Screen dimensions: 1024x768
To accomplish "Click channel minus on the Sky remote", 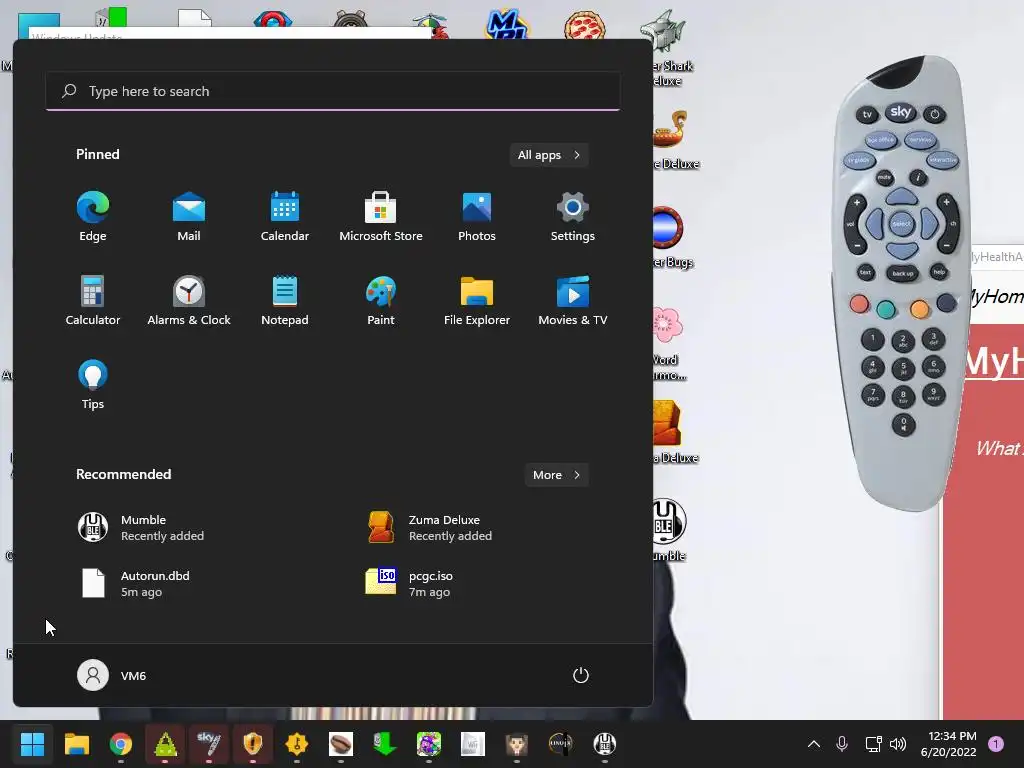I will 946,245.
